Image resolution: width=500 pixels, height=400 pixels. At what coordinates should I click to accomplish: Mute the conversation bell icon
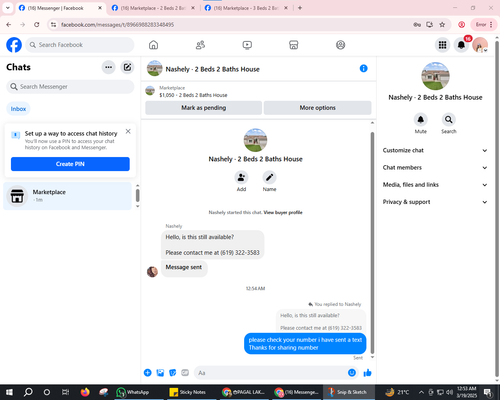point(421,119)
